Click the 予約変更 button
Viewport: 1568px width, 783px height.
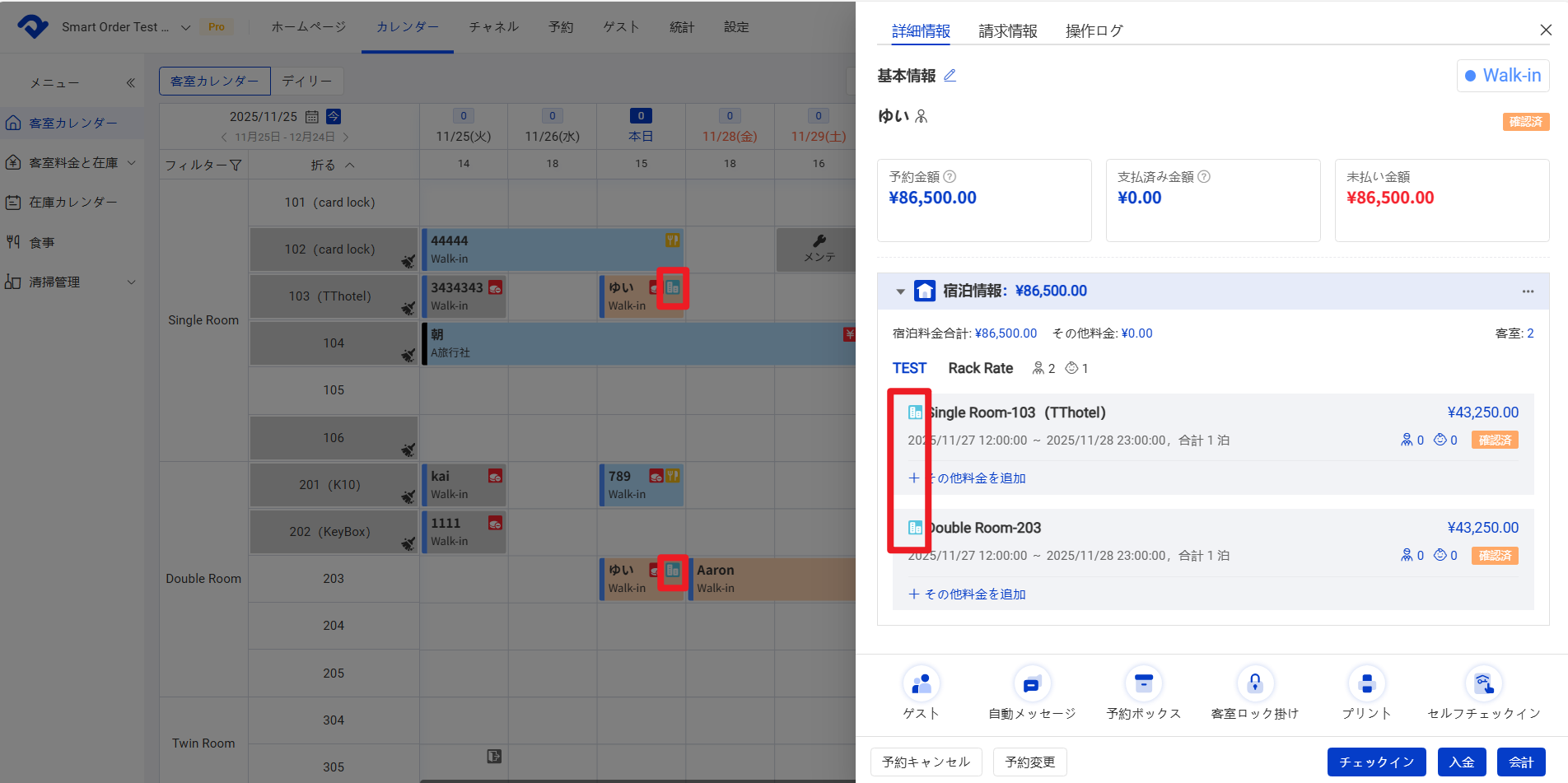point(1029,762)
